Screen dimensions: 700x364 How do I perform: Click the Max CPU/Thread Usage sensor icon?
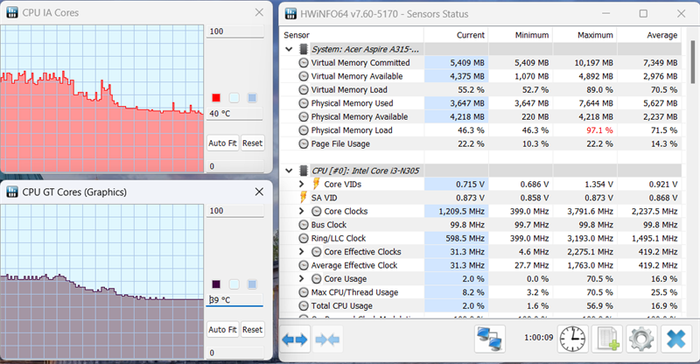[x=304, y=293]
